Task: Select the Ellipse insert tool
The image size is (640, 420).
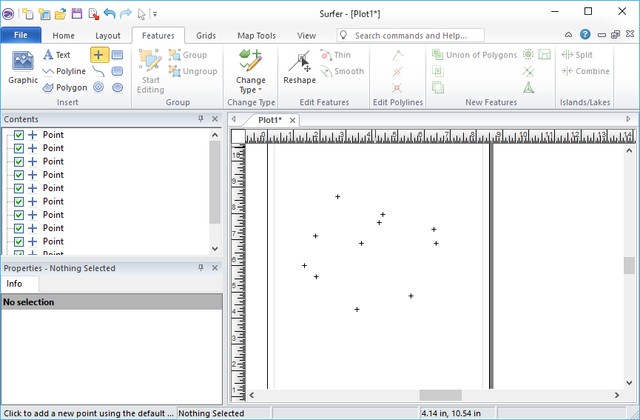Action: (118, 87)
